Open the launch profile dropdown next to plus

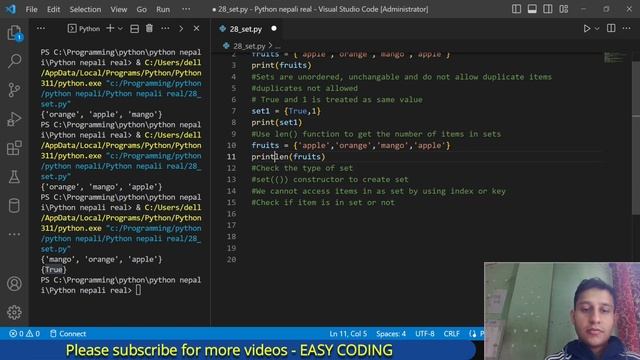tap(120, 29)
